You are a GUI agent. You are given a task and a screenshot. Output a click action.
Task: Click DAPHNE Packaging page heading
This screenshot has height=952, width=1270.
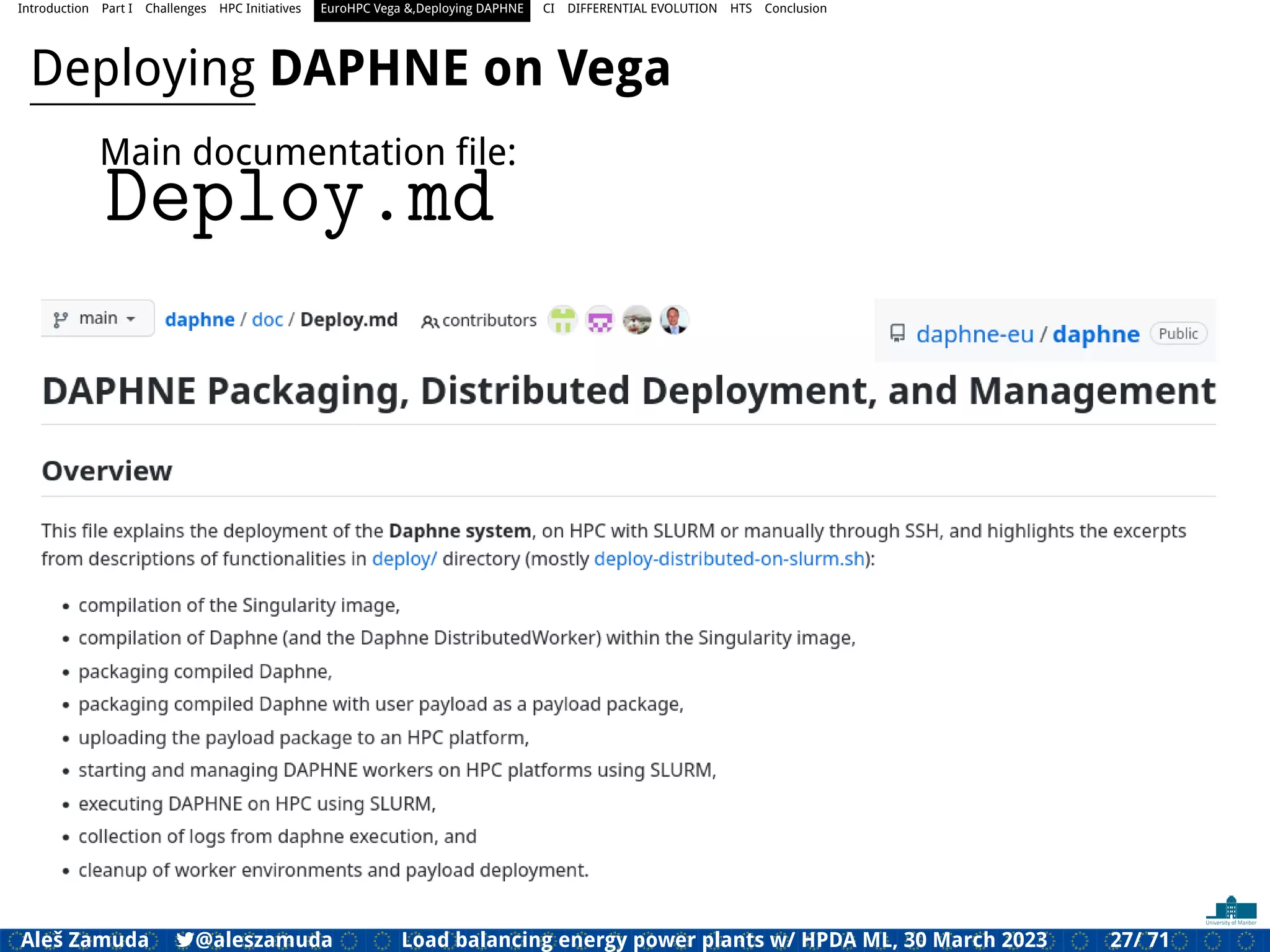[x=629, y=391]
